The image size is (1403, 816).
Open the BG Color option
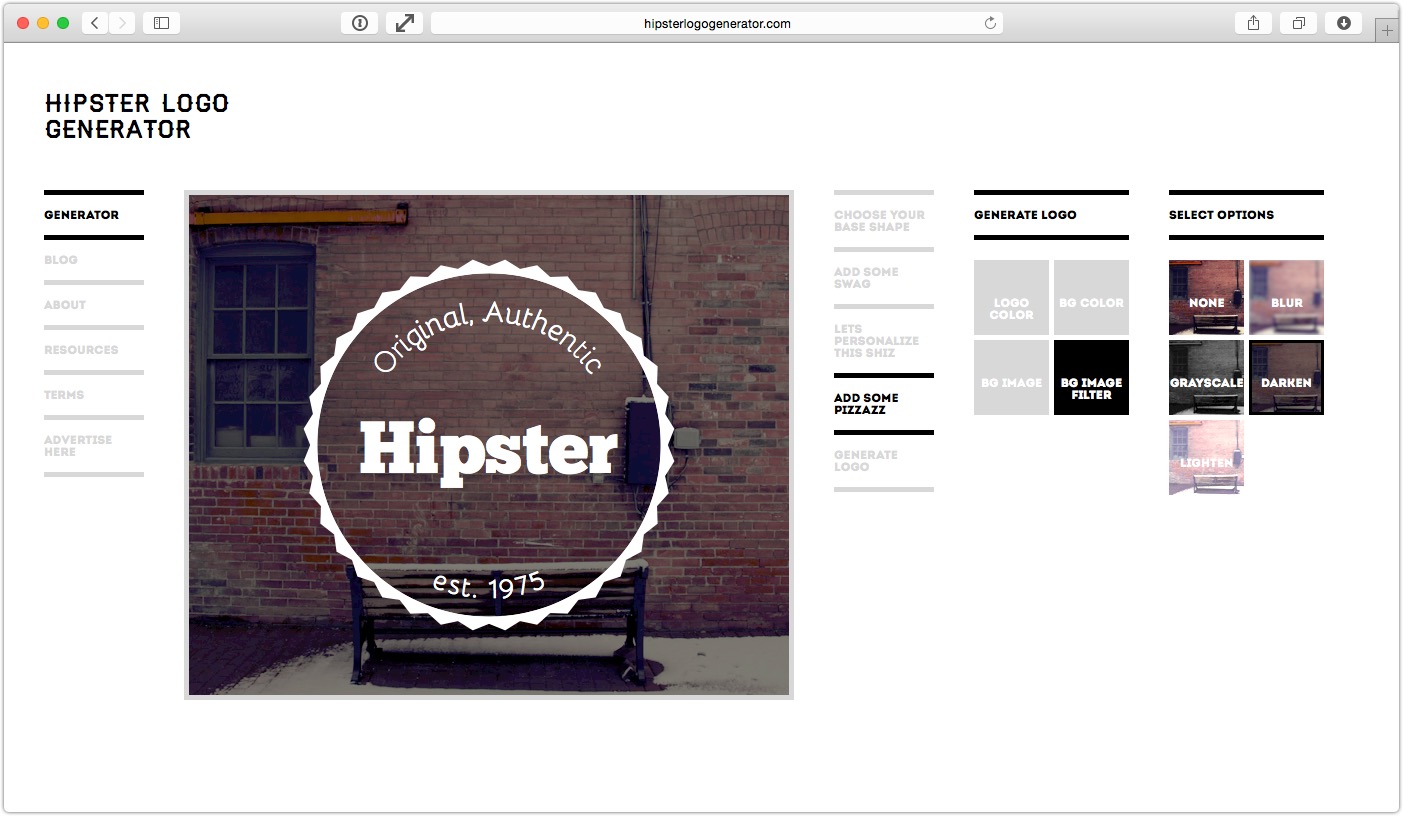[1091, 297]
